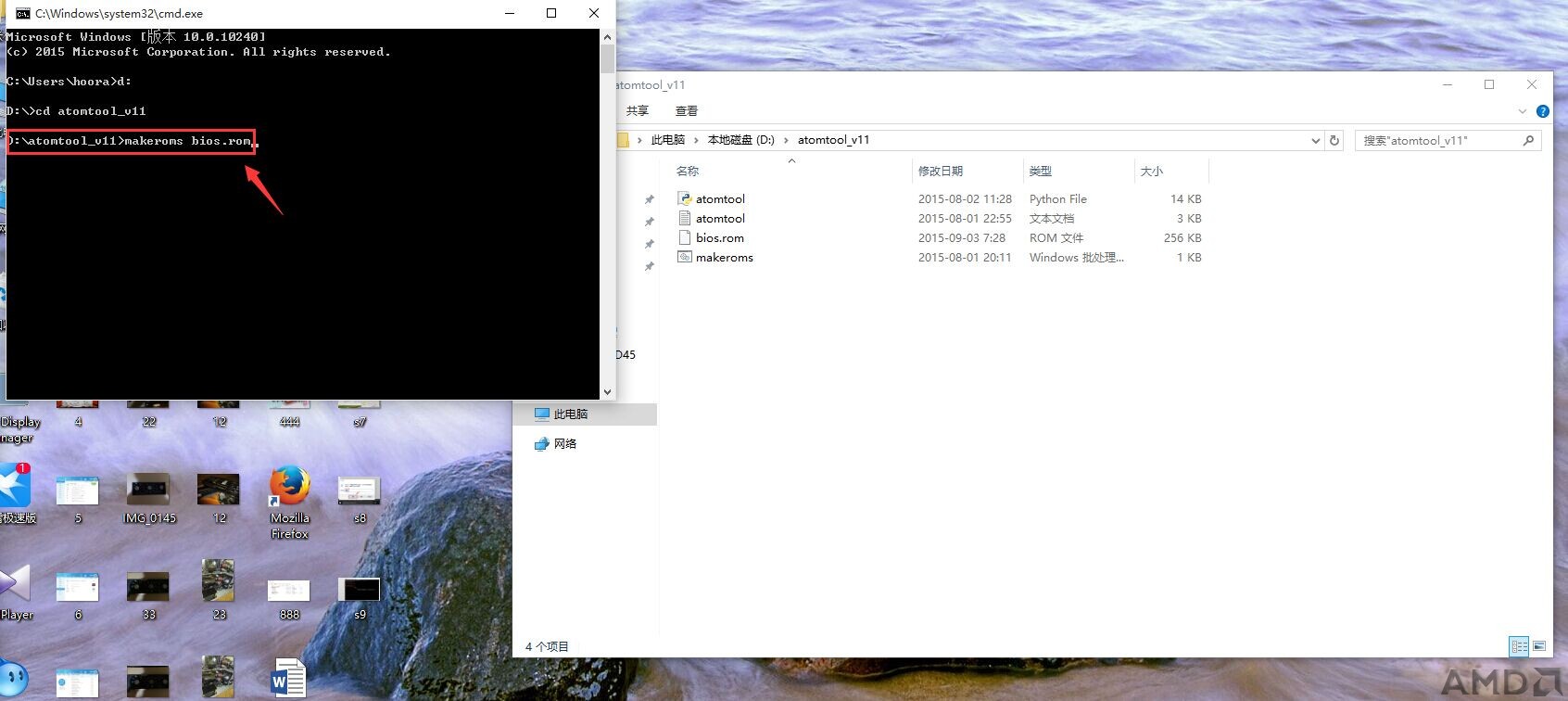Select the s8 desktop screenshot icon
The width and height of the screenshot is (1568, 701).
point(360,500)
